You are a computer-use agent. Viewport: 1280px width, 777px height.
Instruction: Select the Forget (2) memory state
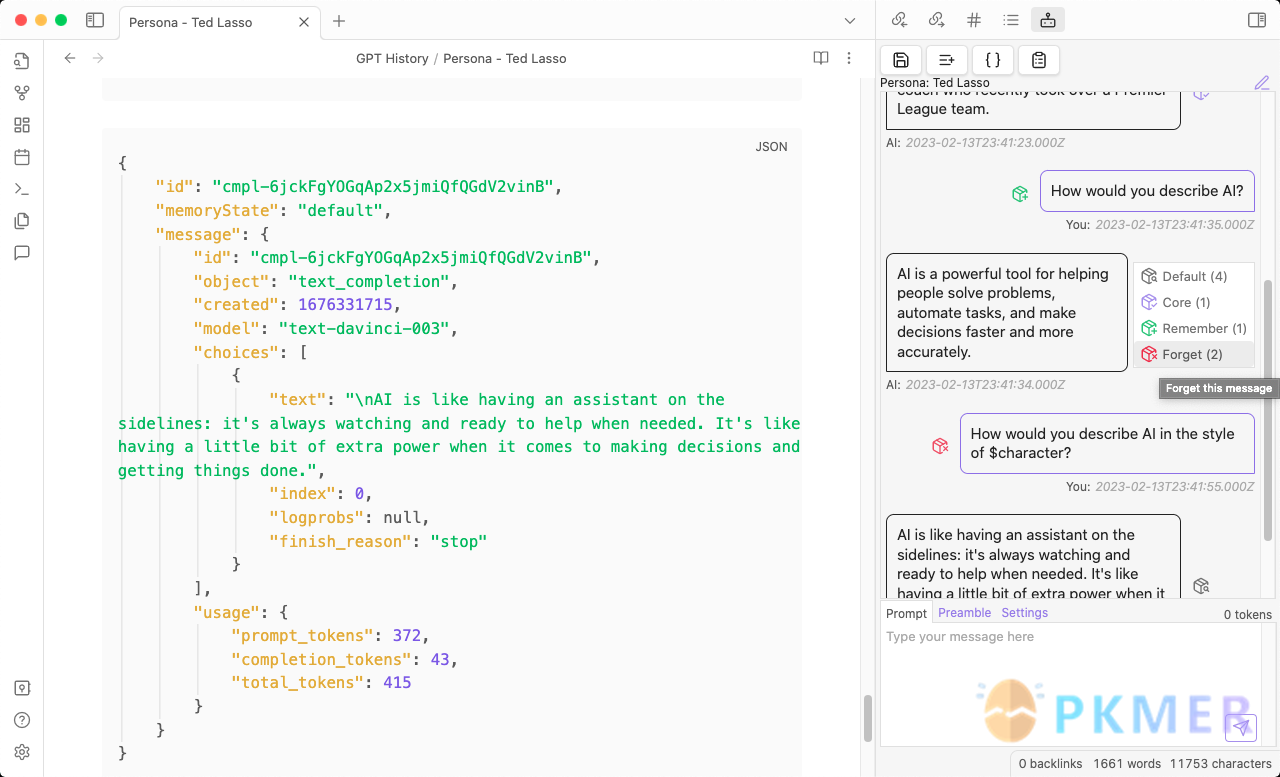[1193, 354]
